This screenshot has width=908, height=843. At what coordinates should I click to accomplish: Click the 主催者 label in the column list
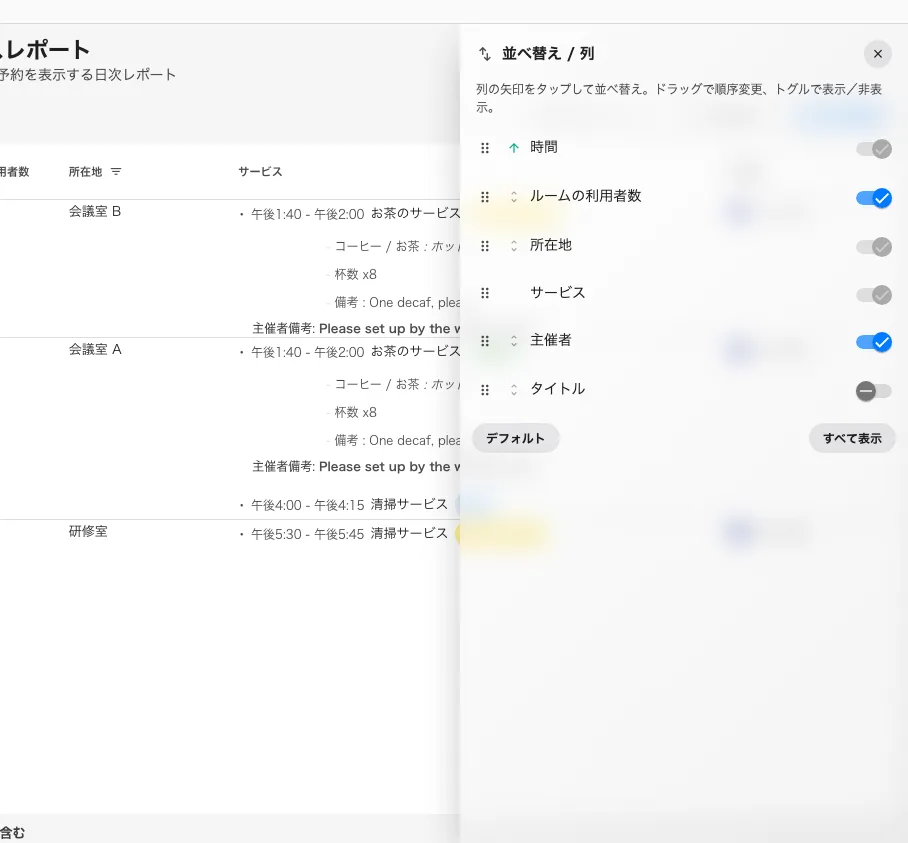[x=551, y=340]
